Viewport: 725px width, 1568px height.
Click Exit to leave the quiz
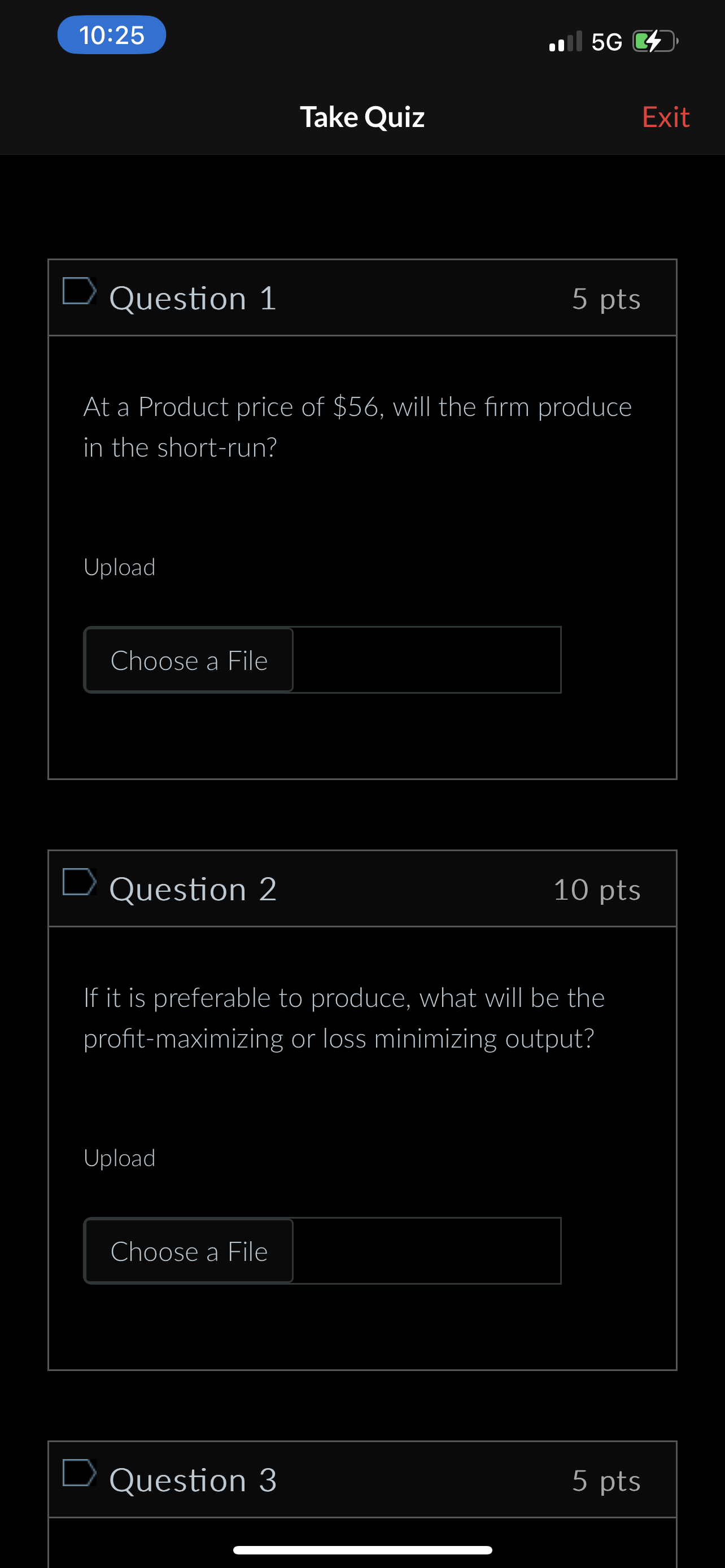coord(665,116)
